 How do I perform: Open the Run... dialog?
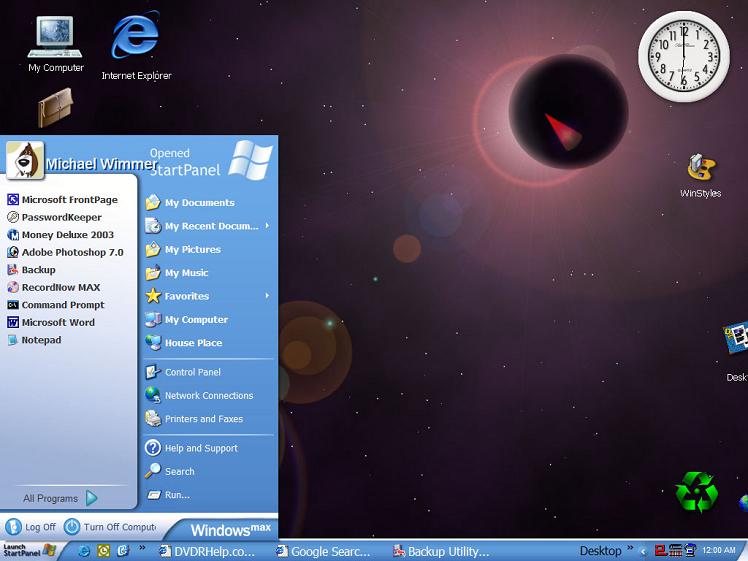(x=168, y=495)
